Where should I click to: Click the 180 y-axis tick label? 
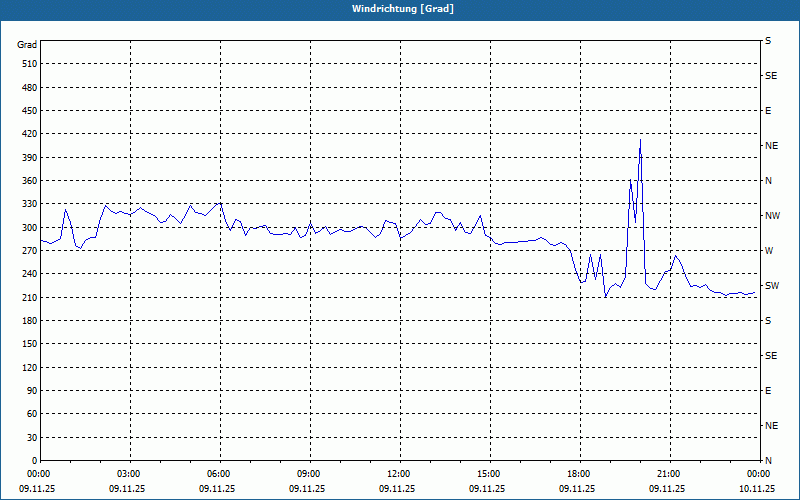click(30, 321)
